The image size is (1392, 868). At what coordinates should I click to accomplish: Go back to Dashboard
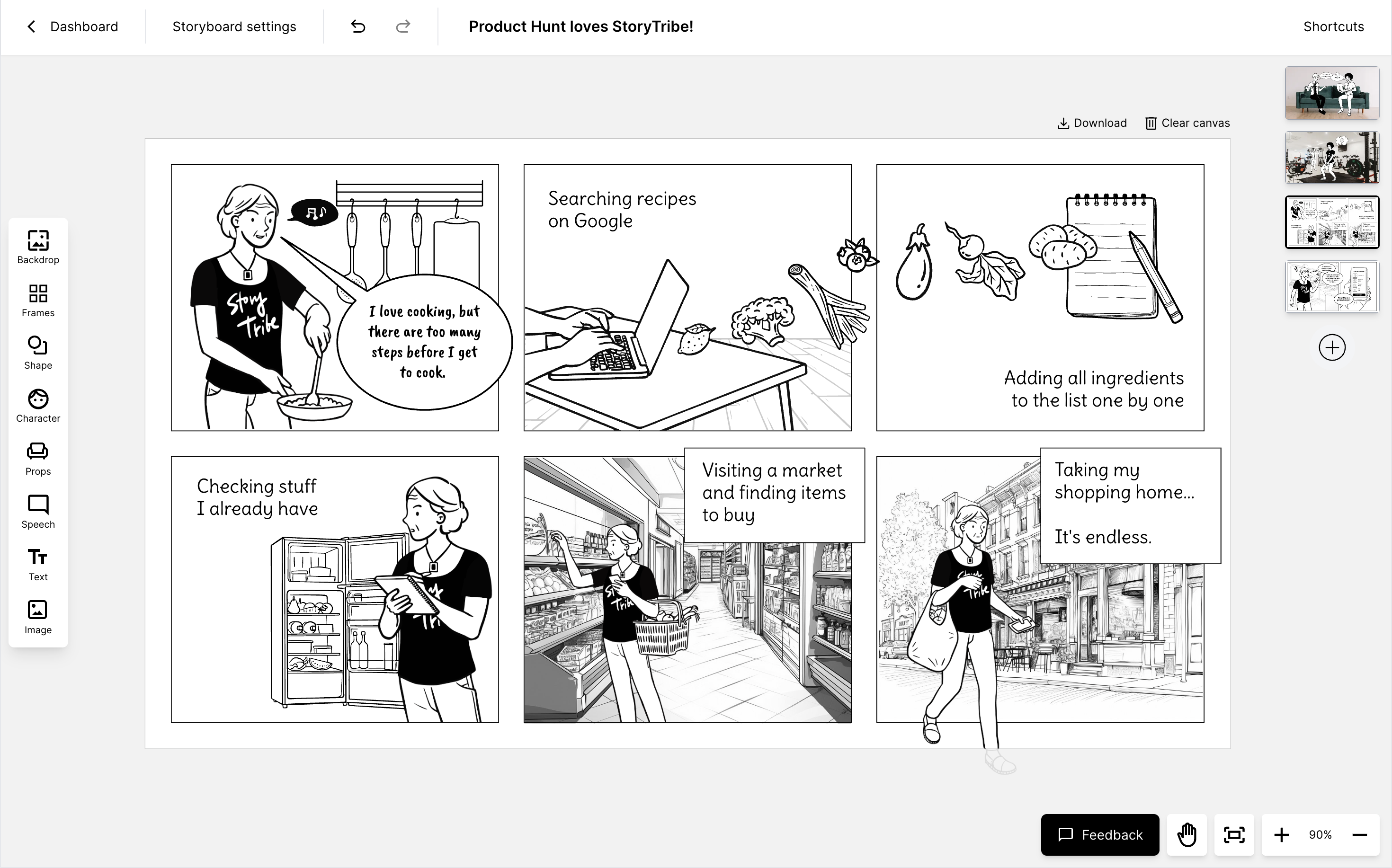pyautogui.click(x=72, y=27)
